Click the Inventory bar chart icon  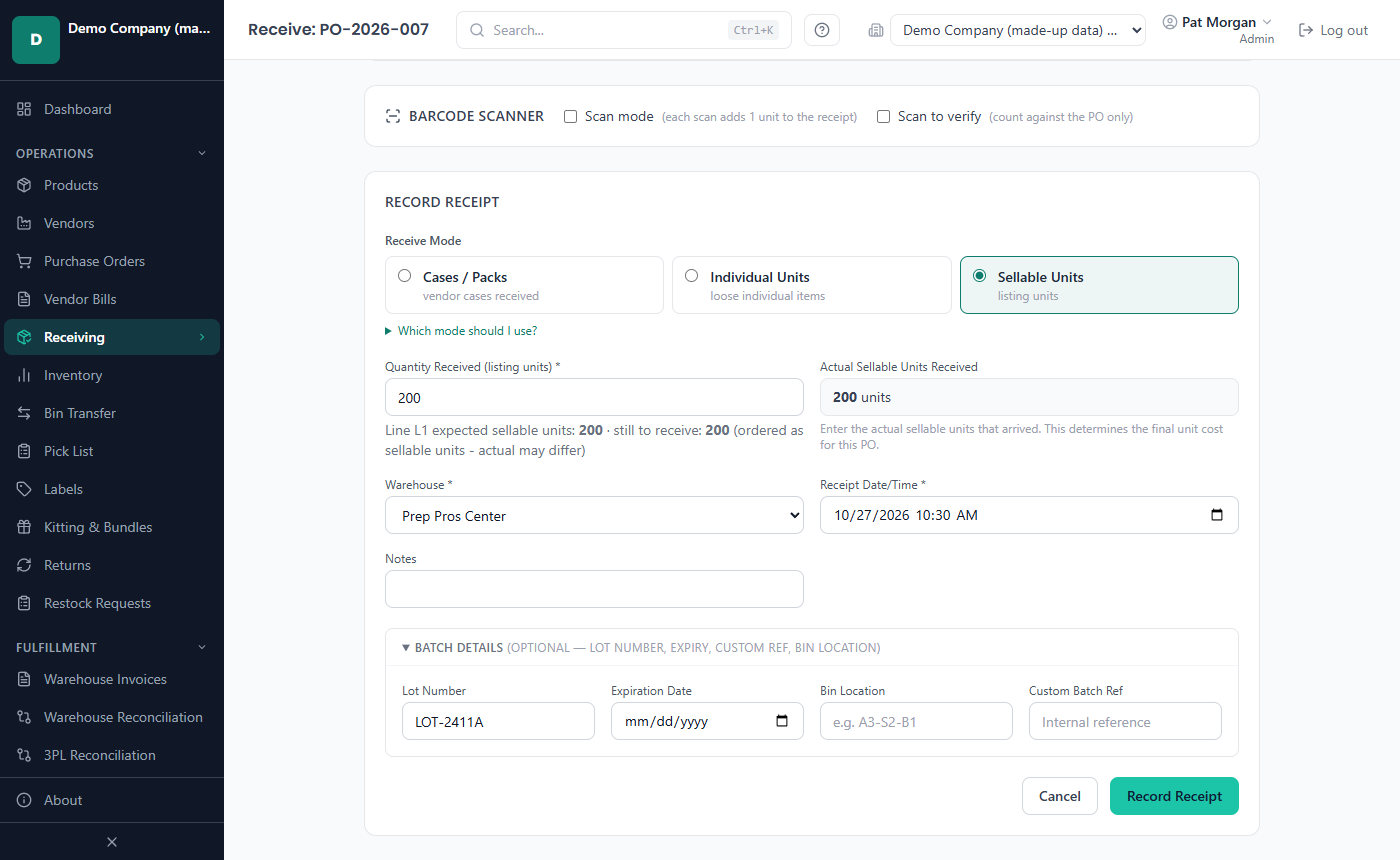click(24, 375)
